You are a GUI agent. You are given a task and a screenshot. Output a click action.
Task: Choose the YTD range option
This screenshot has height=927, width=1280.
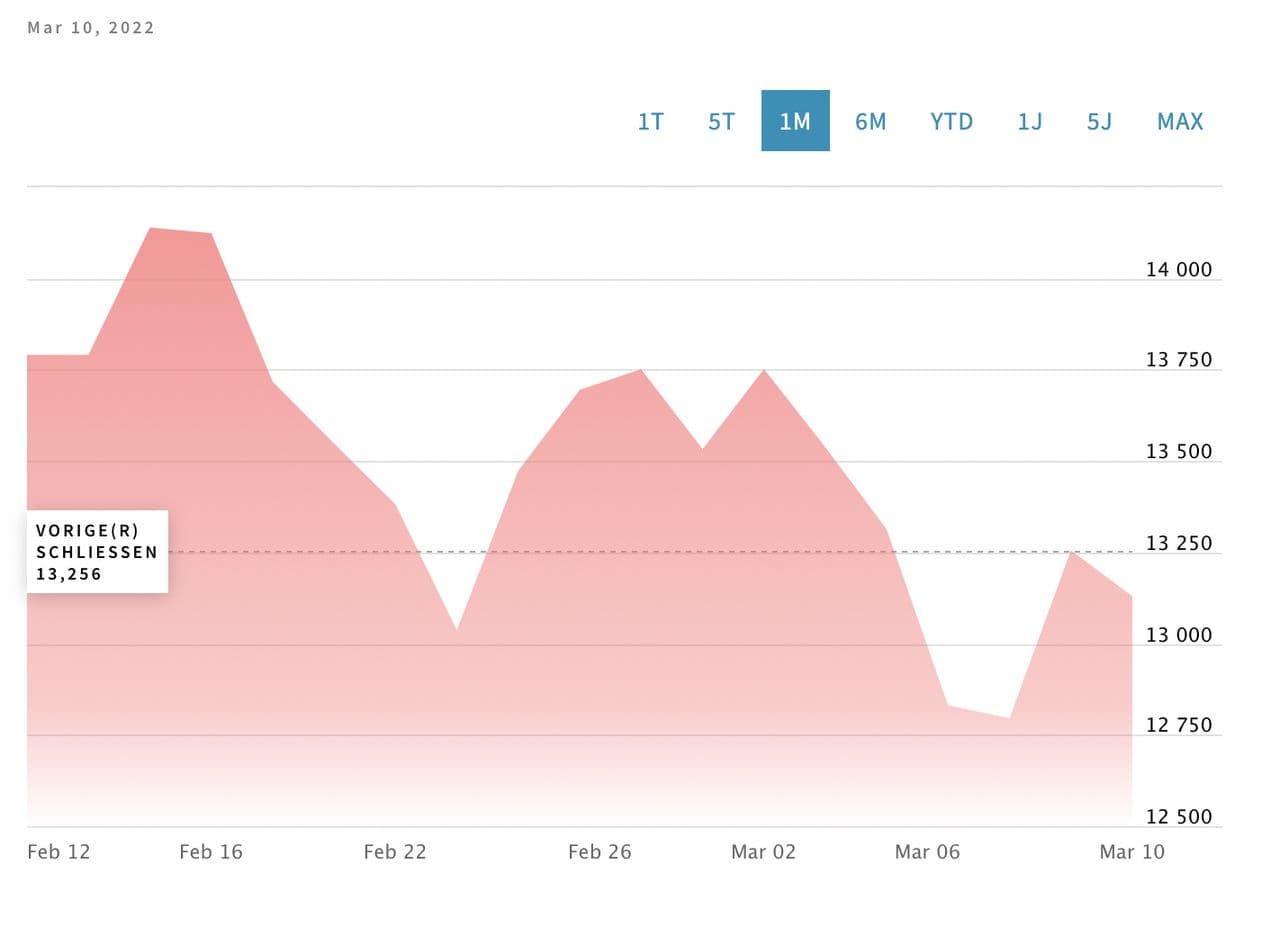(x=951, y=121)
